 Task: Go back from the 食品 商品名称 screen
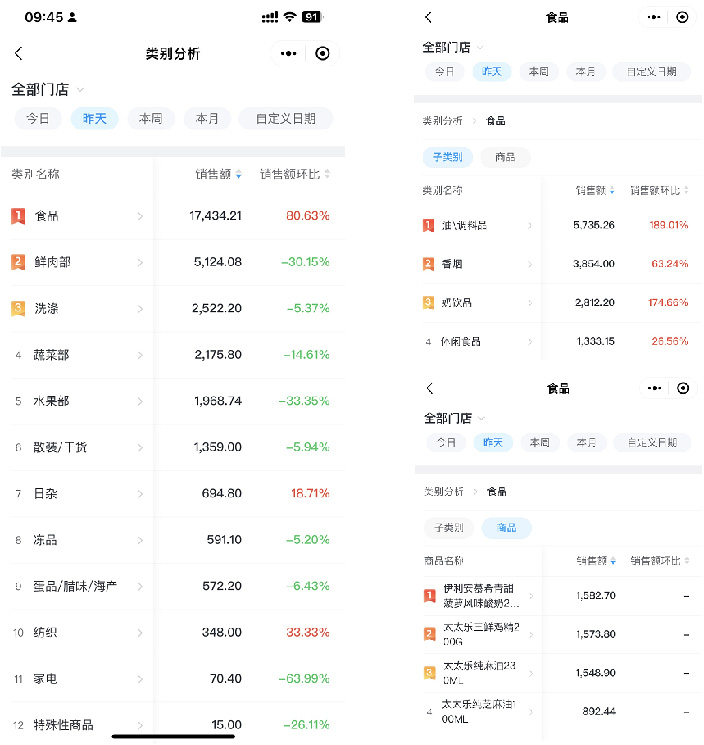coord(430,389)
